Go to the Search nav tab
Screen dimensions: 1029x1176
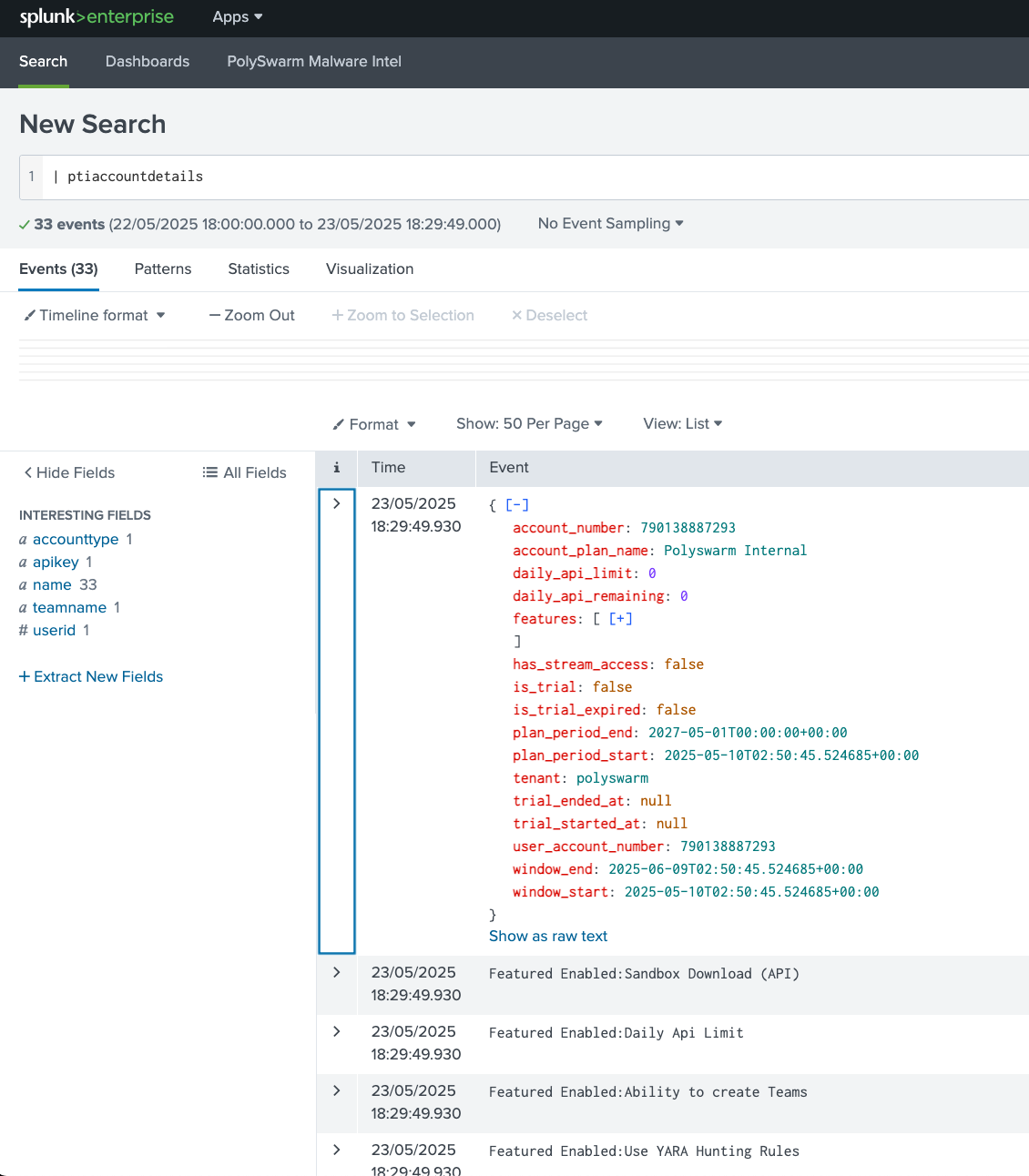pyautogui.click(x=44, y=61)
